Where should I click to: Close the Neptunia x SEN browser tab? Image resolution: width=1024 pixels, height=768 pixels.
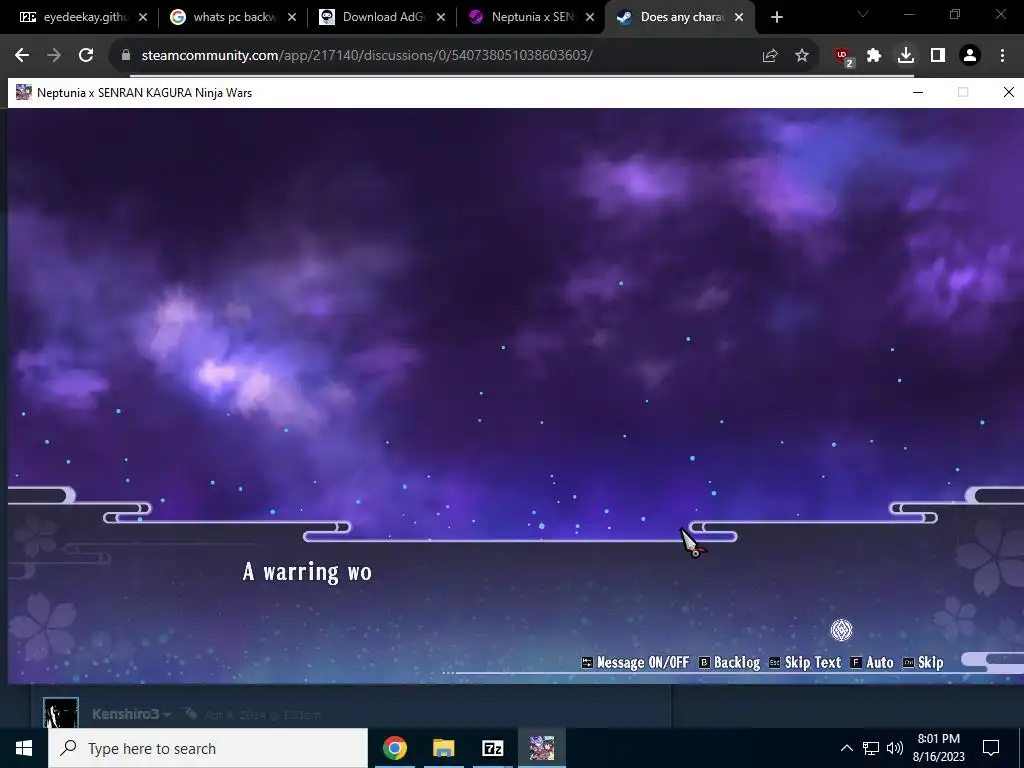tap(590, 18)
